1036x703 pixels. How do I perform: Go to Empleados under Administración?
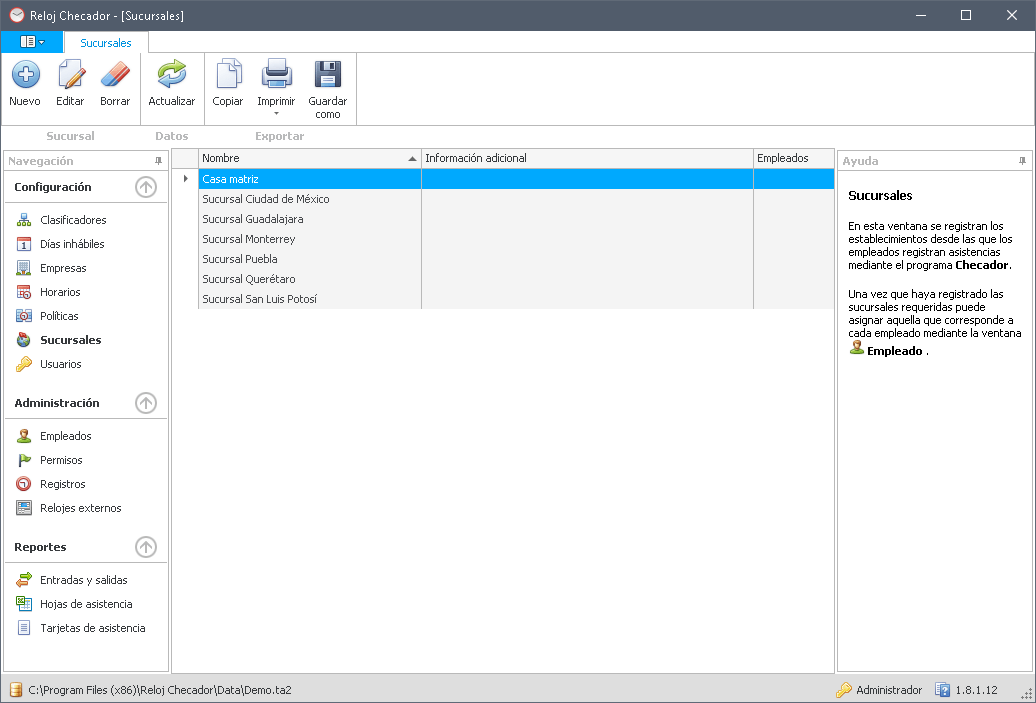(66, 436)
